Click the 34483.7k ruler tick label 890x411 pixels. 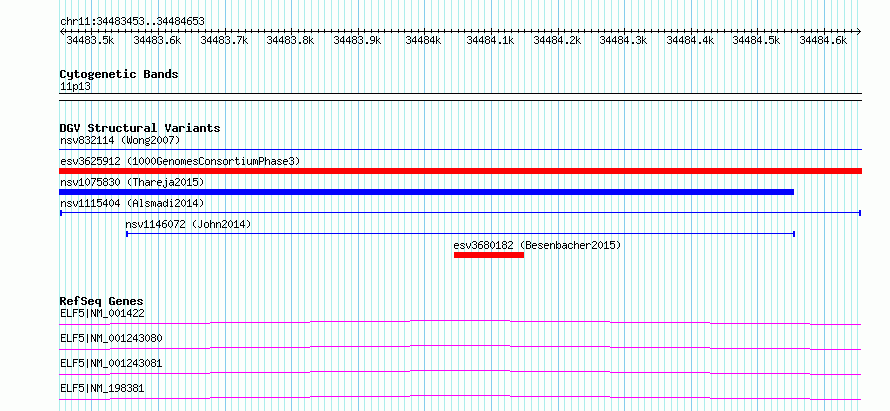[x=224, y=40]
